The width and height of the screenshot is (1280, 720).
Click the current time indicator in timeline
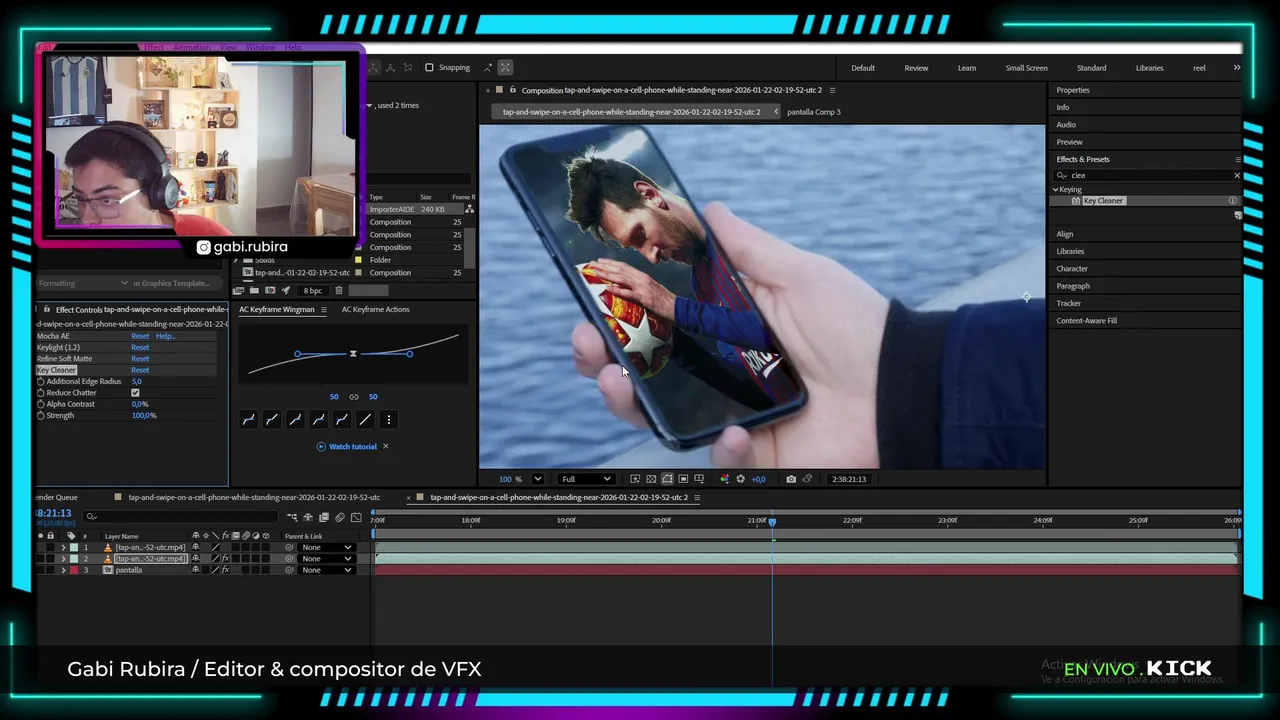[772, 521]
